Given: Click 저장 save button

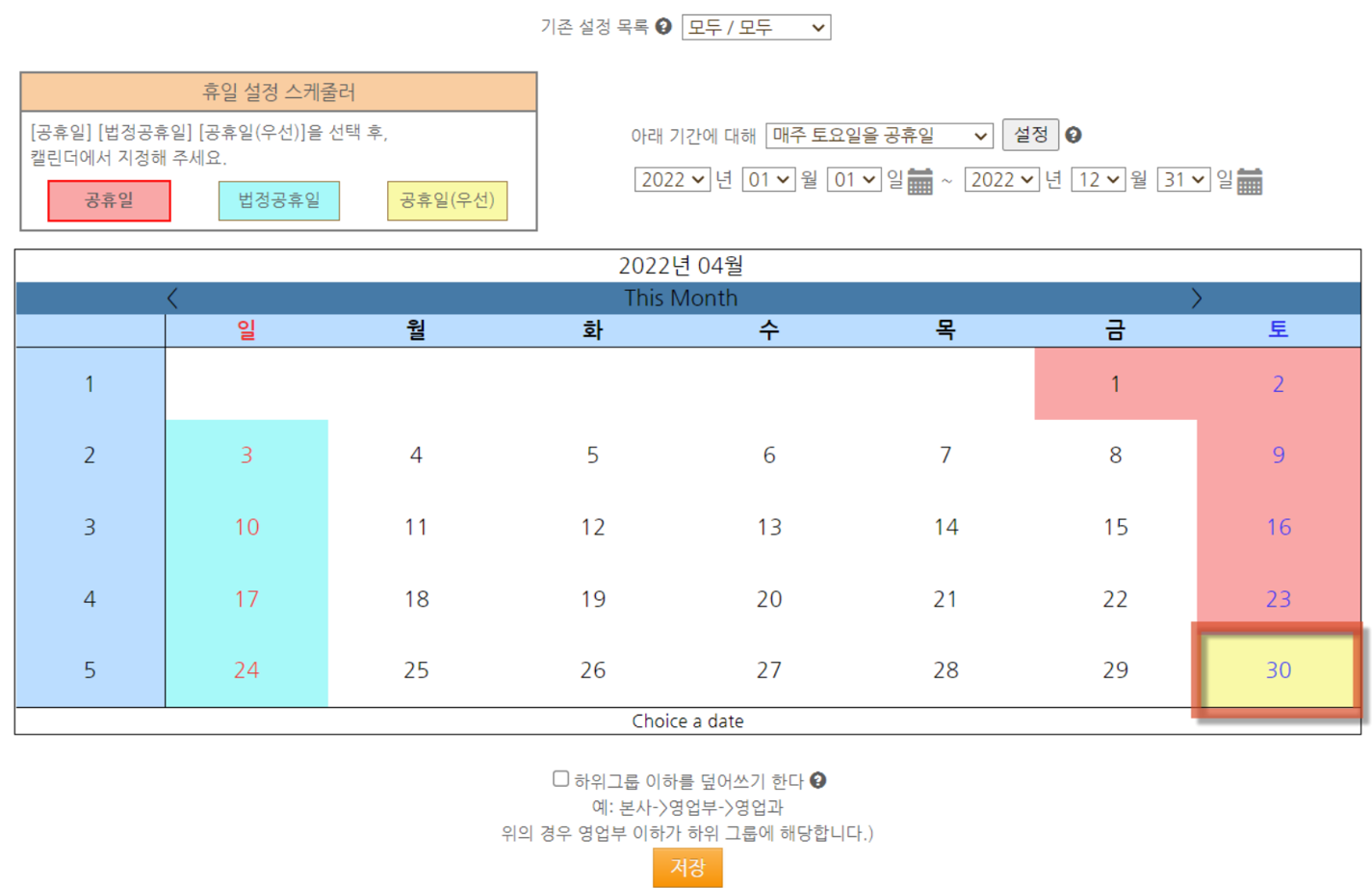Looking at the screenshot, I should tap(687, 867).
